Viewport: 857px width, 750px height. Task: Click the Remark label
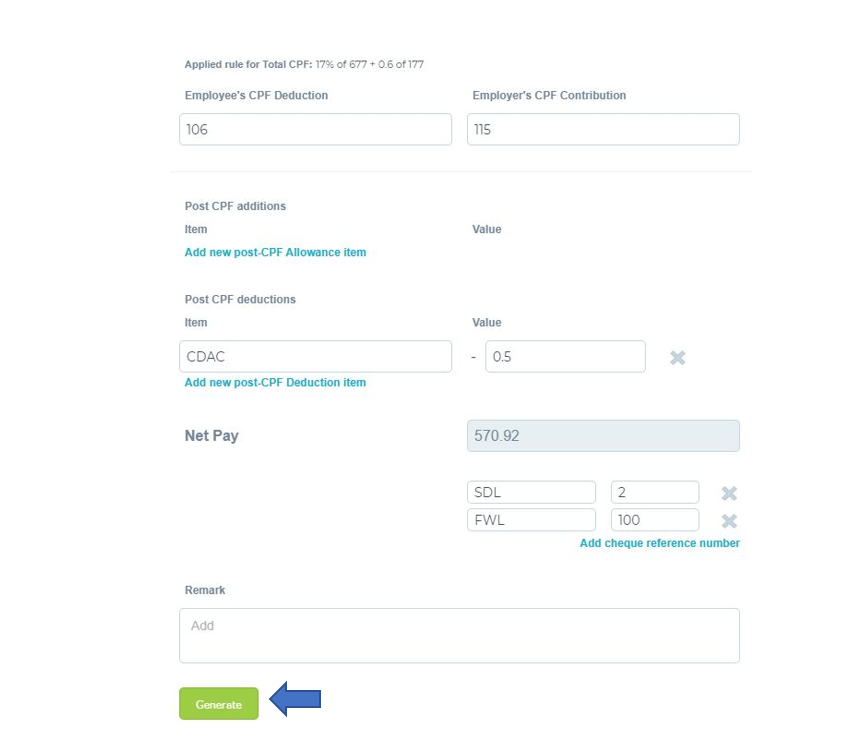(x=205, y=590)
